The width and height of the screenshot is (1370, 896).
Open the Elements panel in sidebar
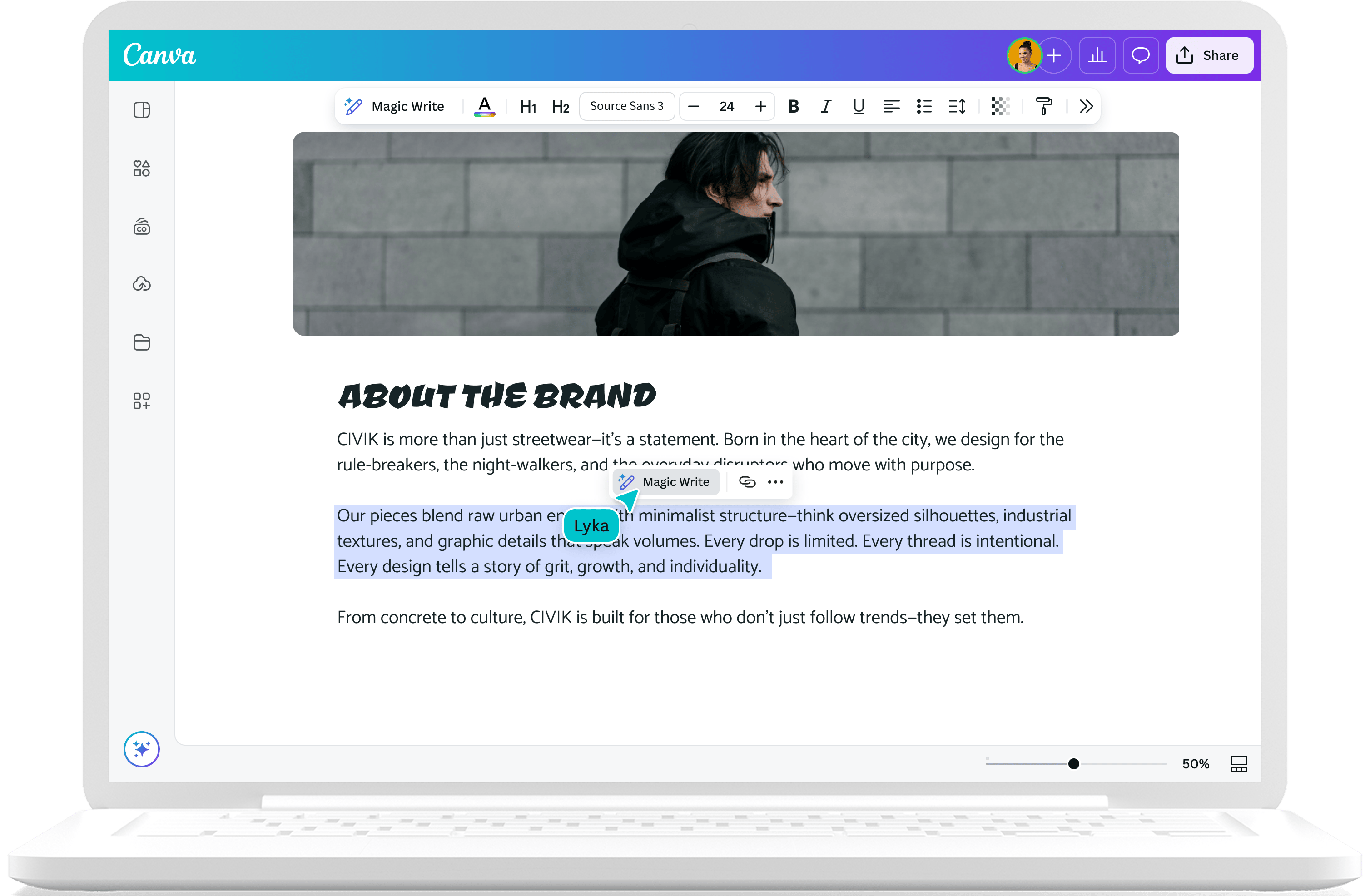pyautogui.click(x=142, y=168)
